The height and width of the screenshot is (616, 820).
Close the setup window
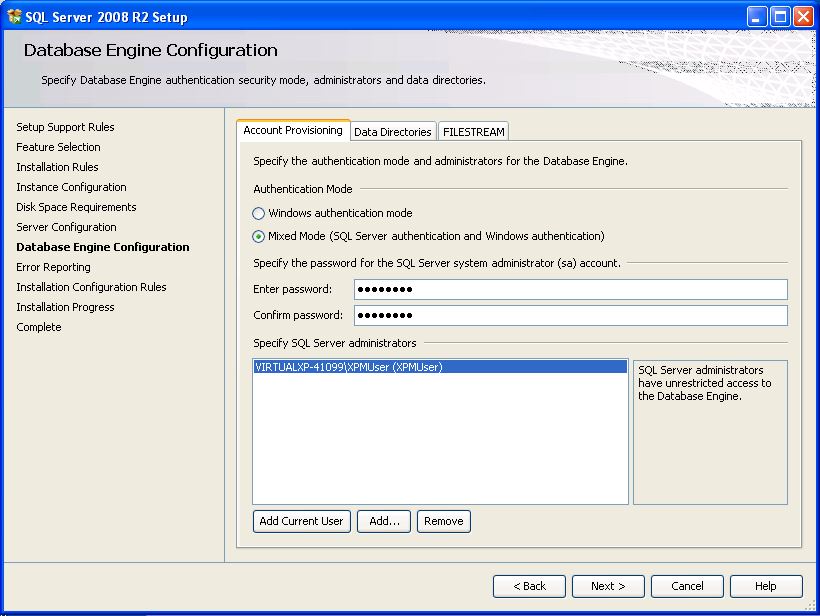tap(803, 16)
